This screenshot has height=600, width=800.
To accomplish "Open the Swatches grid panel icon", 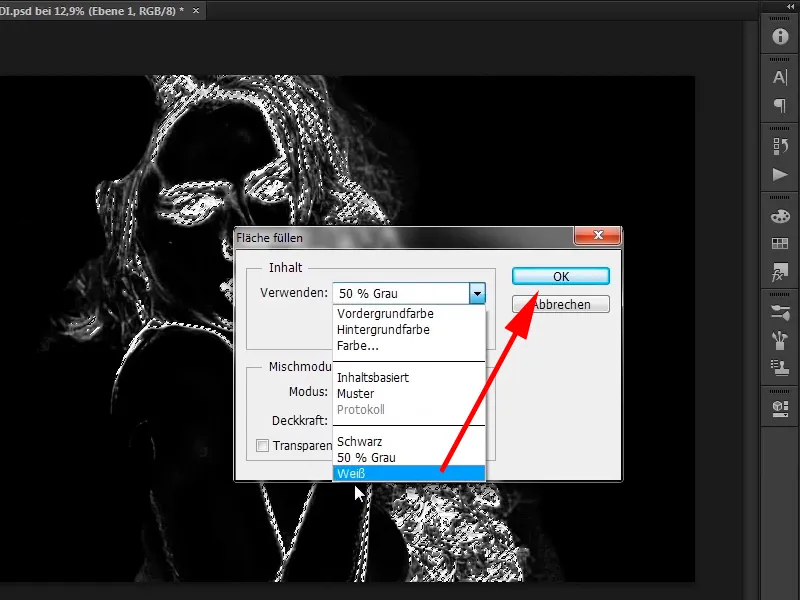I will click(780, 243).
